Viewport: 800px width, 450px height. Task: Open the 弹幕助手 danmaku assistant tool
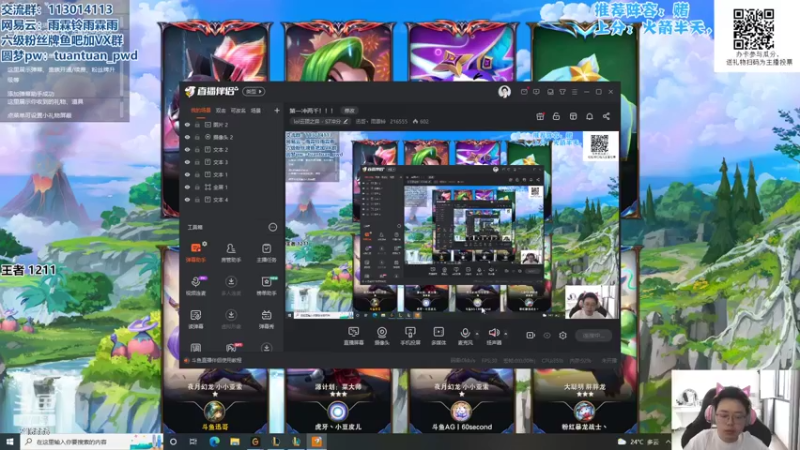click(x=195, y=252)
